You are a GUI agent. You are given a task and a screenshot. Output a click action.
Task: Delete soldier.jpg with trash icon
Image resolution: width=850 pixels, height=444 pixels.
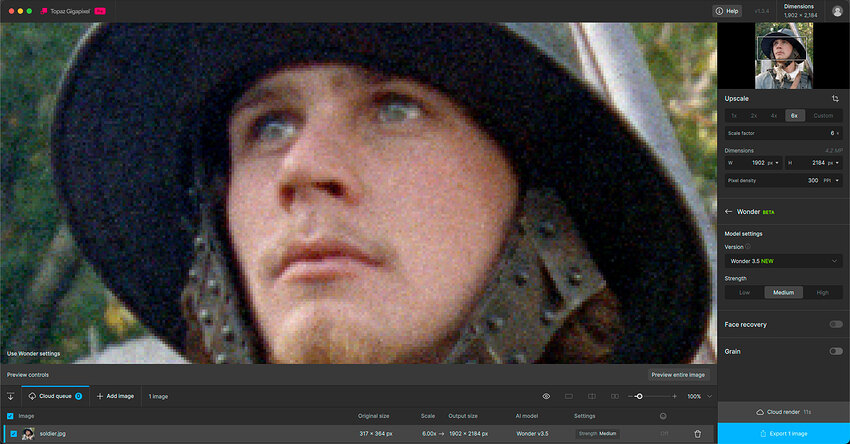coord(698,434)
